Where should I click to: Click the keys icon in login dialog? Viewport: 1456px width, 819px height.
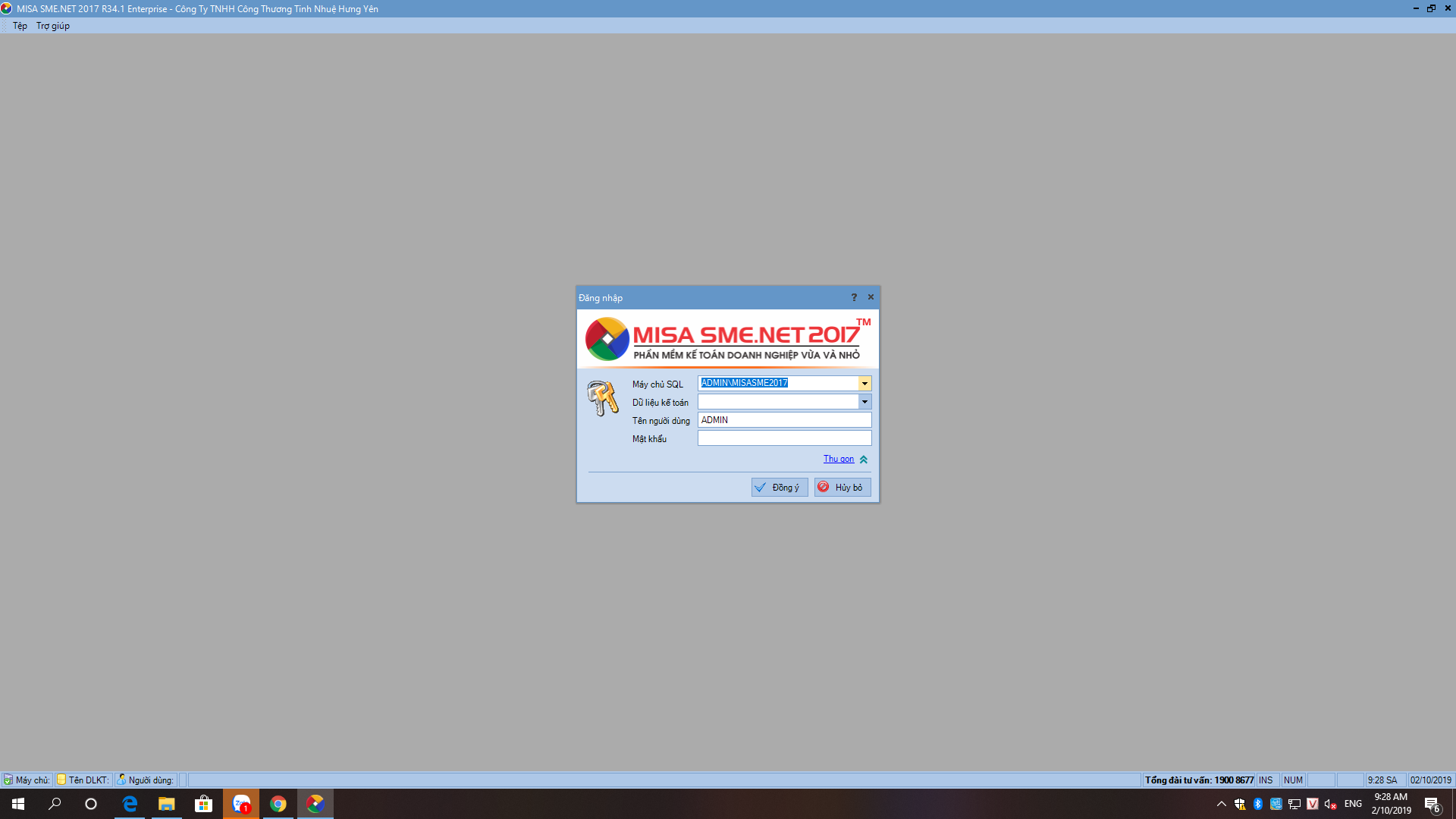click(x=603, y=398)
